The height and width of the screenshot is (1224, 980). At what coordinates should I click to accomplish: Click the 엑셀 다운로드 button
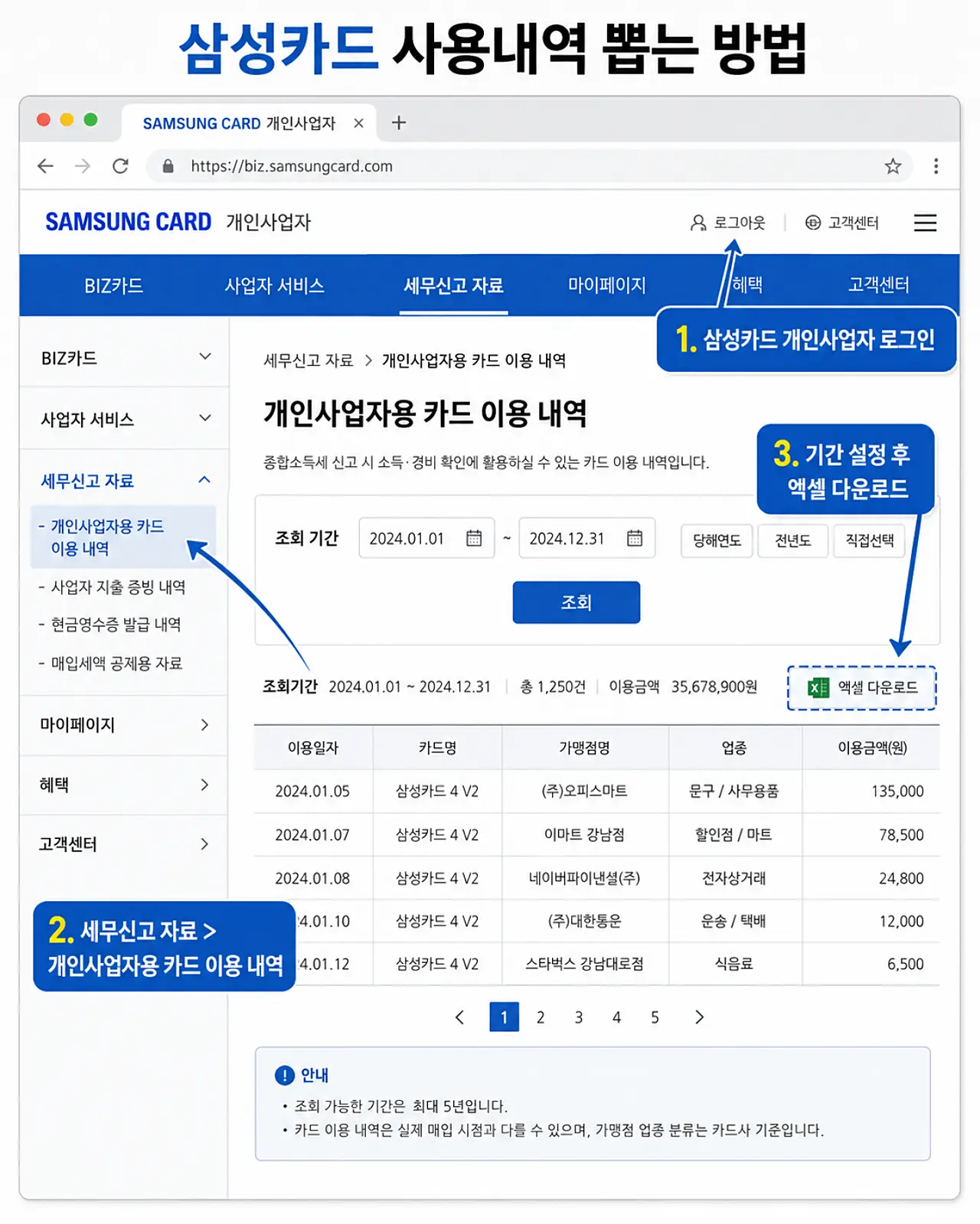(x=862, y=687)
